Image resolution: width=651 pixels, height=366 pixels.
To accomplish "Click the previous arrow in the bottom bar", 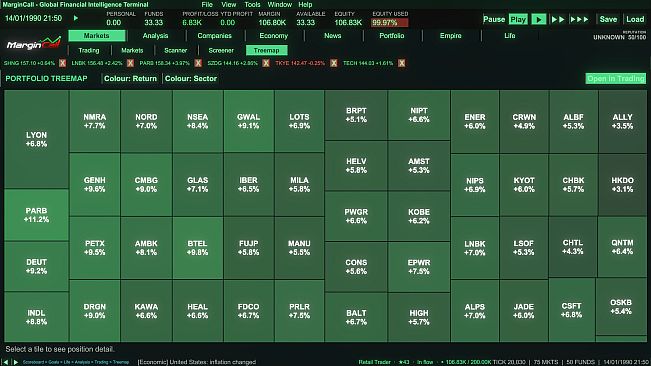I will (5, 362).
